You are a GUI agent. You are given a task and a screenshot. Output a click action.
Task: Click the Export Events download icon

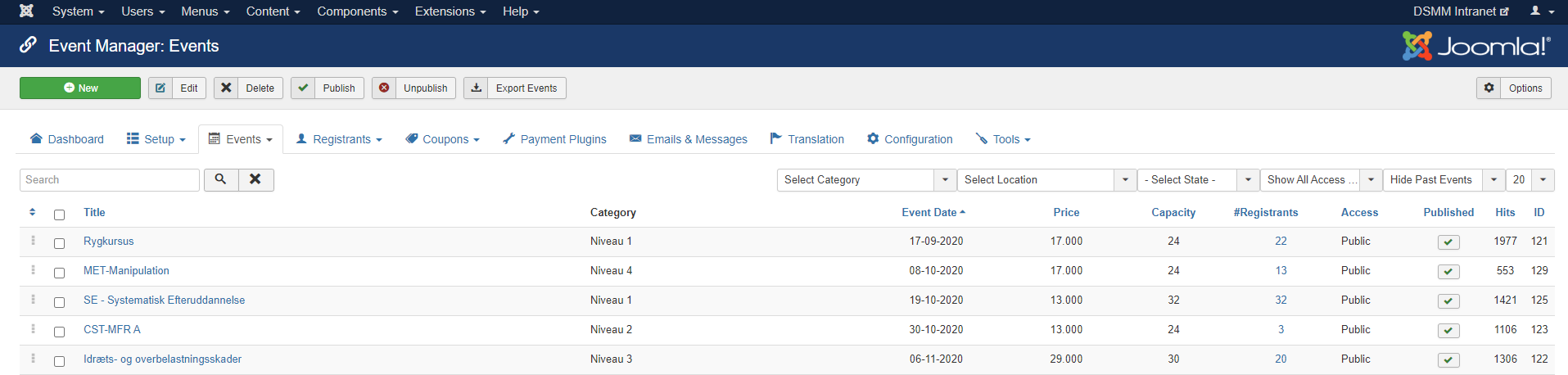pyautogui.click(x=476, y=88)
